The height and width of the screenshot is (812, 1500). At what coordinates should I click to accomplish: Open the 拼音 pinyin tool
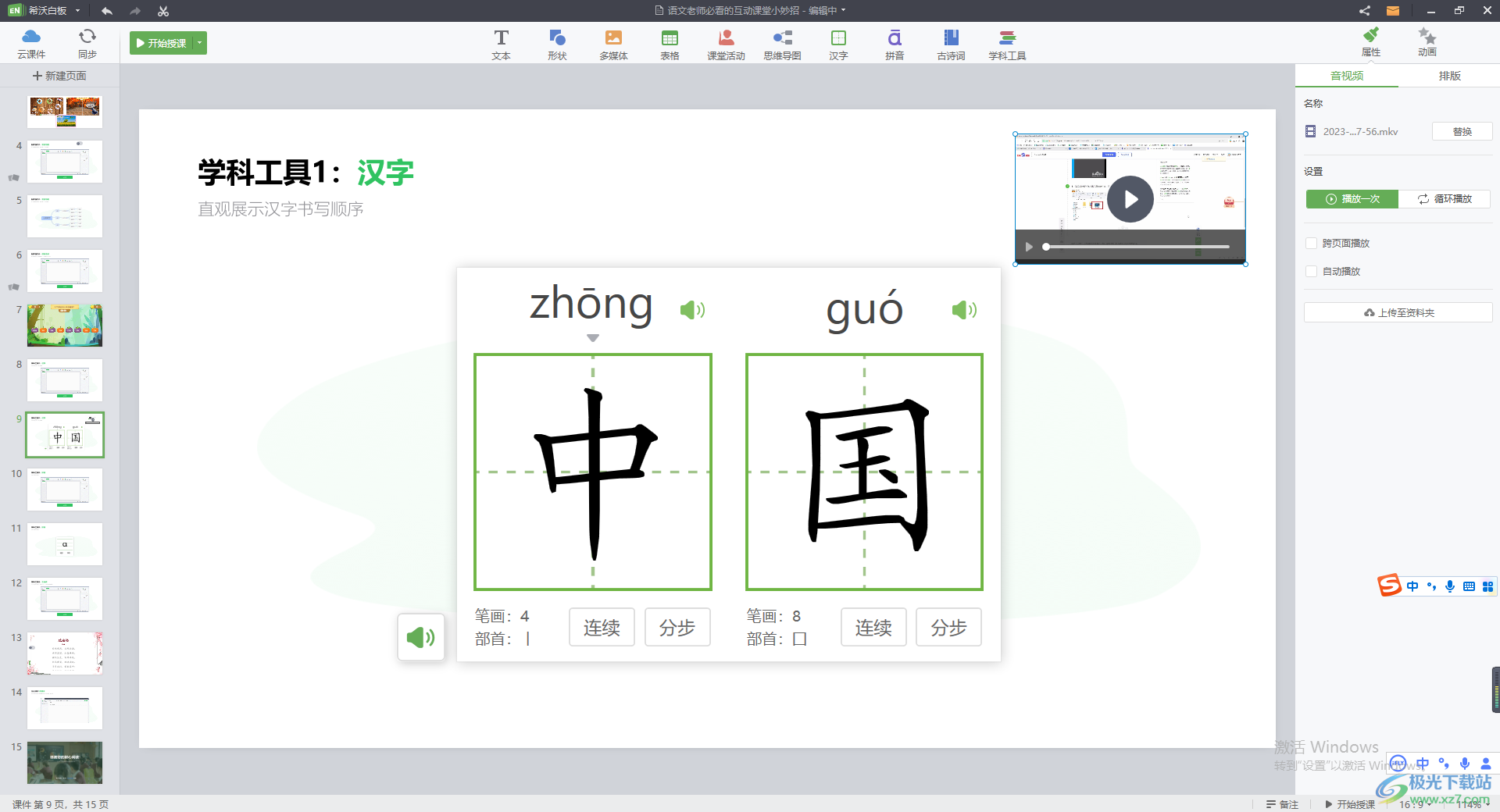click(x=895, y=45)
